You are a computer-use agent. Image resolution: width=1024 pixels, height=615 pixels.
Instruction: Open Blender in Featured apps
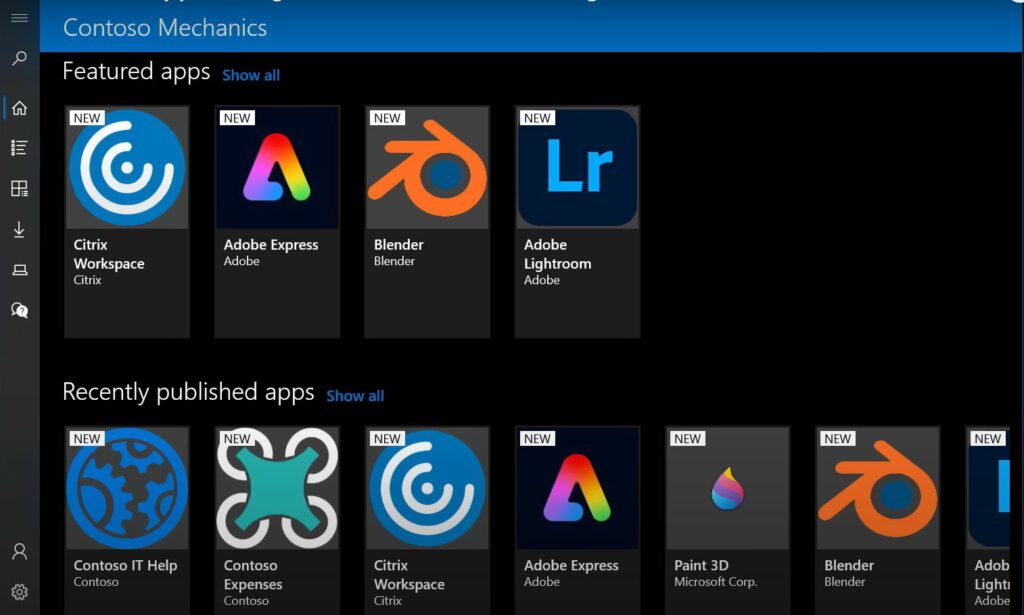point(427,222)
